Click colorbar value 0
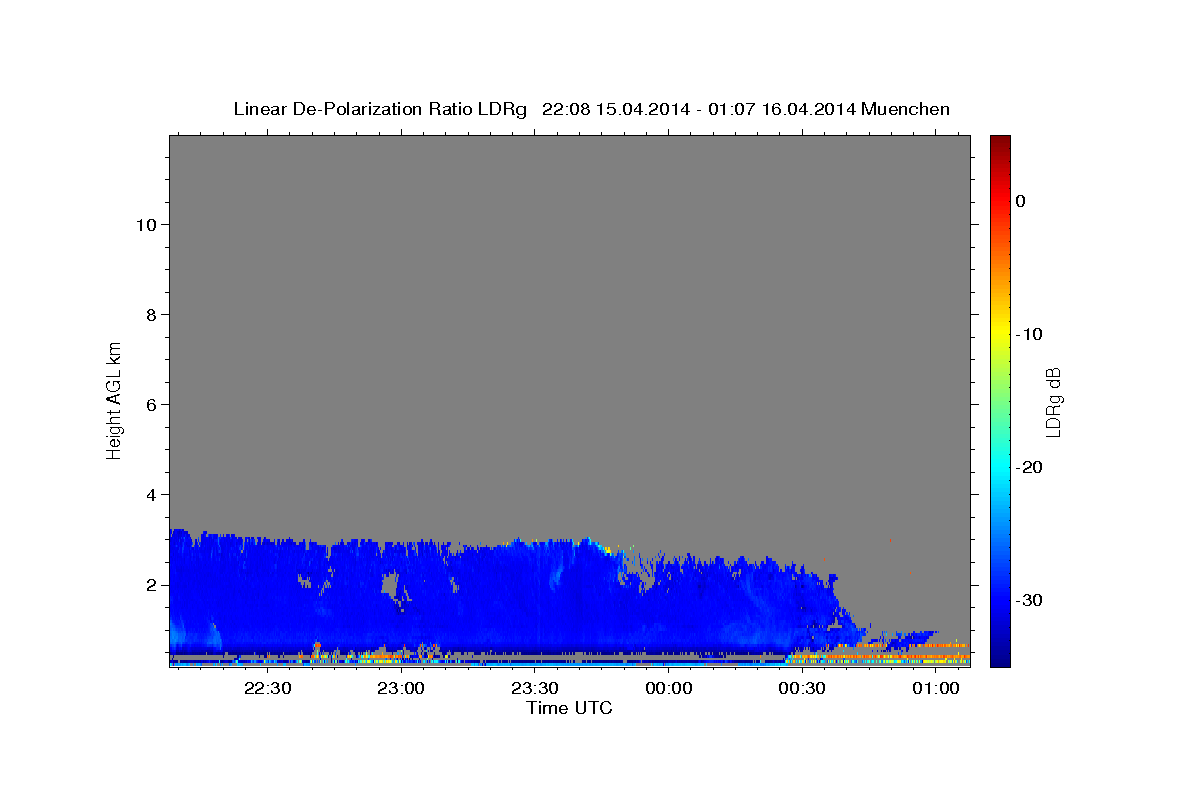1200x800 pixels. point(1021,201)
